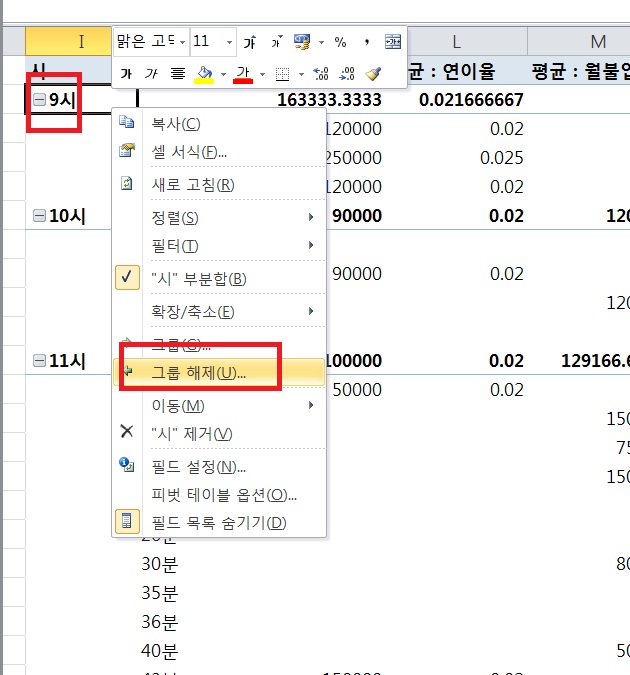
Task: Click the format painter brush icon
Action: 373,74
